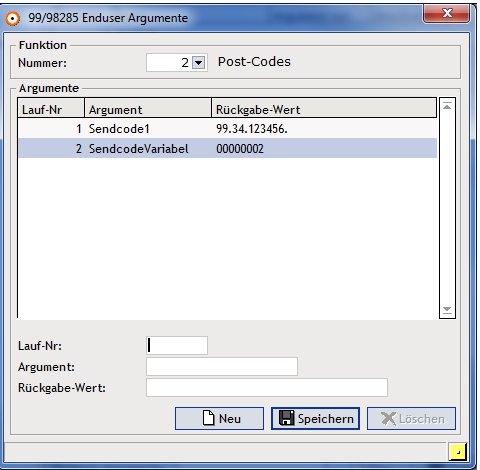Select the SendcodeVariabel row
The image size is (480, 470).
pos(228,148)
